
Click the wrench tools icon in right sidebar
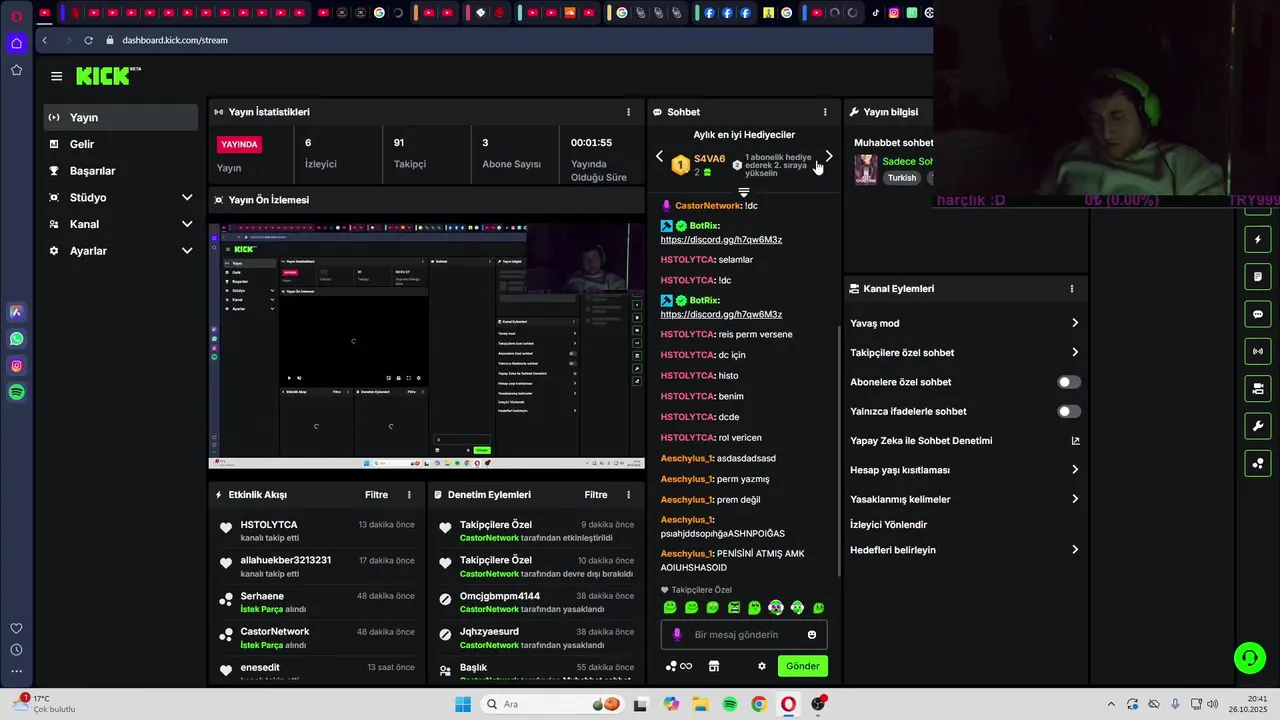(x=1258, y=426)
